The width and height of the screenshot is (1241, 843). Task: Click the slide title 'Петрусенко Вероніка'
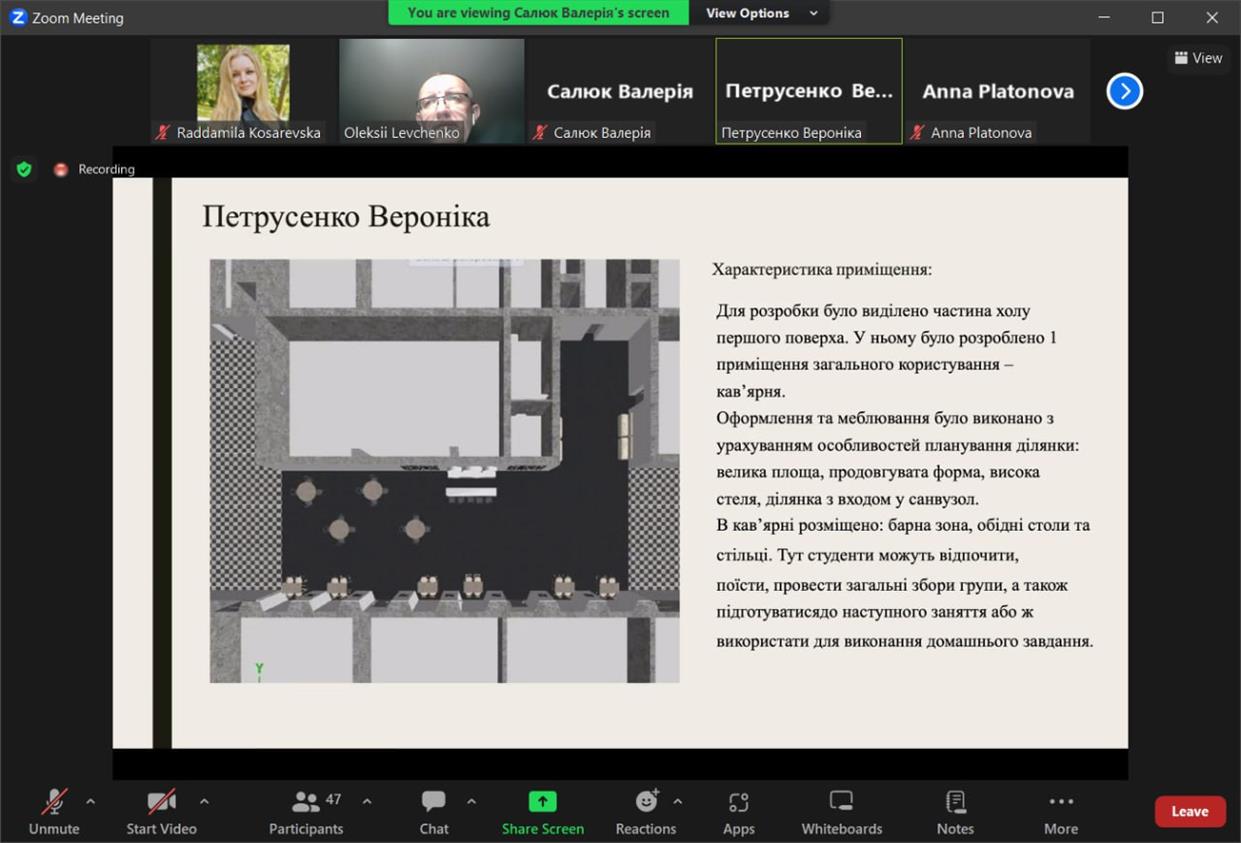click(346, 216)
